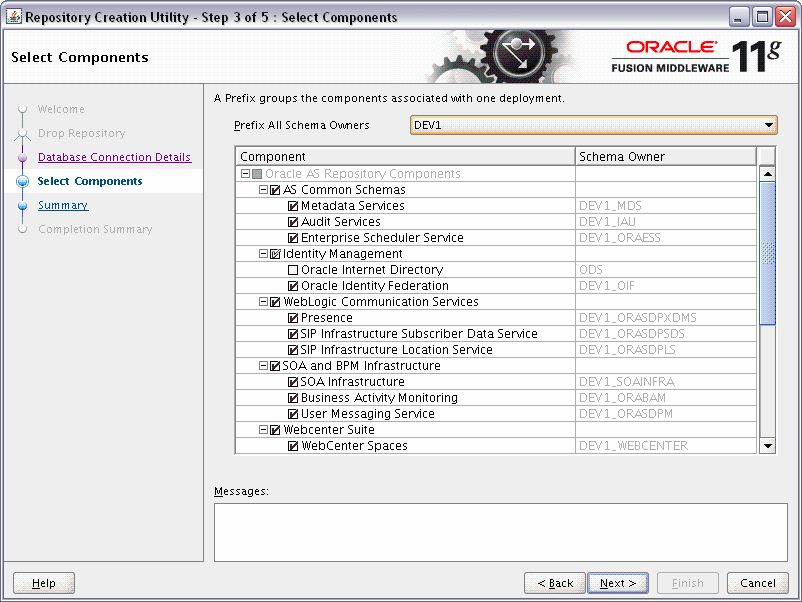The width and height of the screenshot is (802, 602).
Task: Navigate to the Summary step link
Action: tap(62, 205)
